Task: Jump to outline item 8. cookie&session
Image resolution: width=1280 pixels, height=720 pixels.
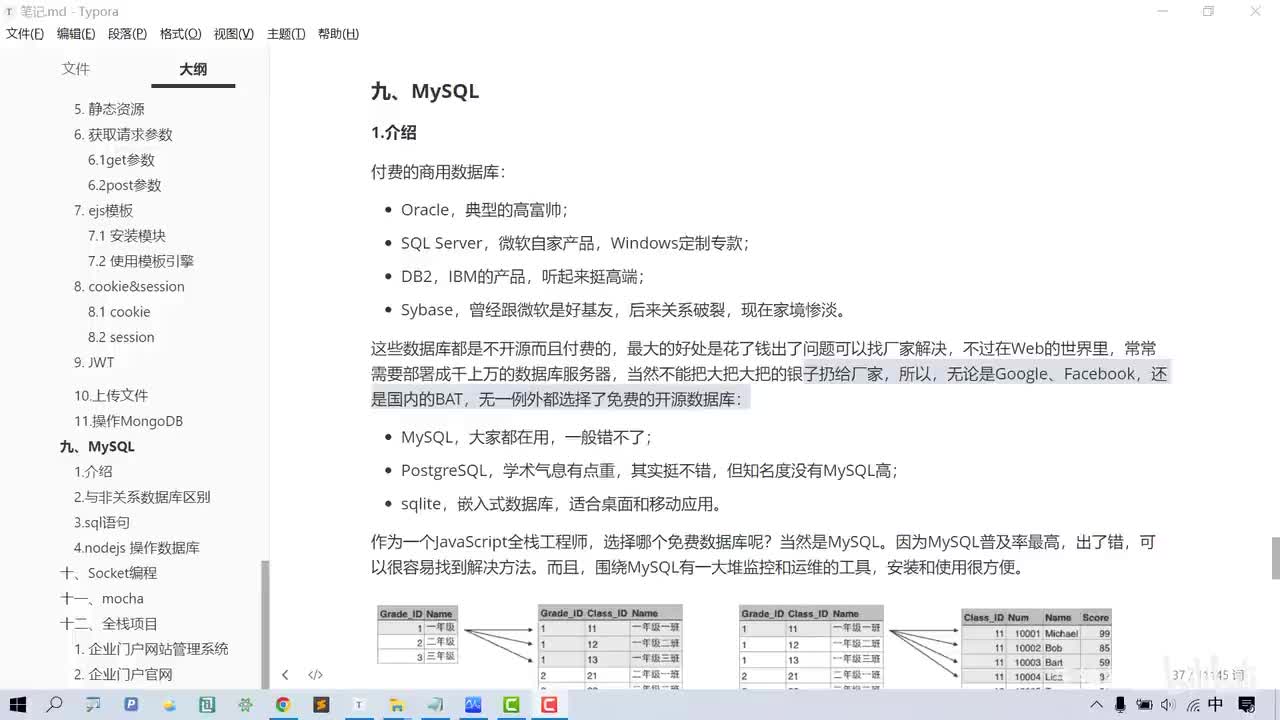Action: point(129,286)
